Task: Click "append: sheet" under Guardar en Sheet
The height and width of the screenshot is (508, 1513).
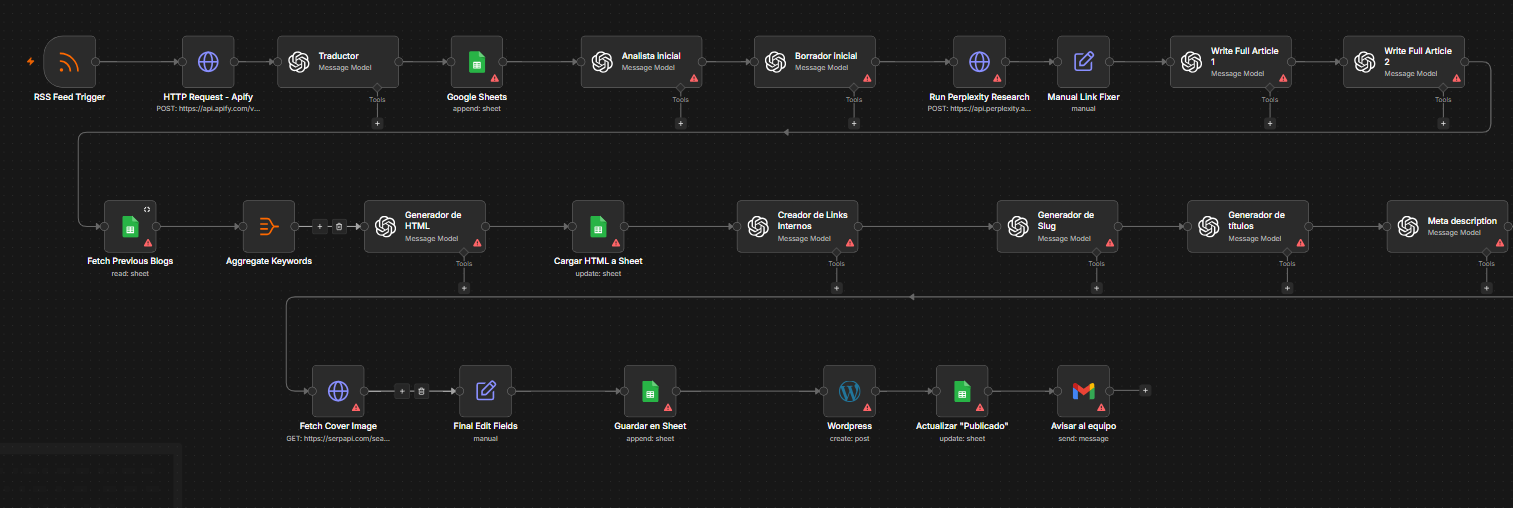Action: click(x=650, y=438)
